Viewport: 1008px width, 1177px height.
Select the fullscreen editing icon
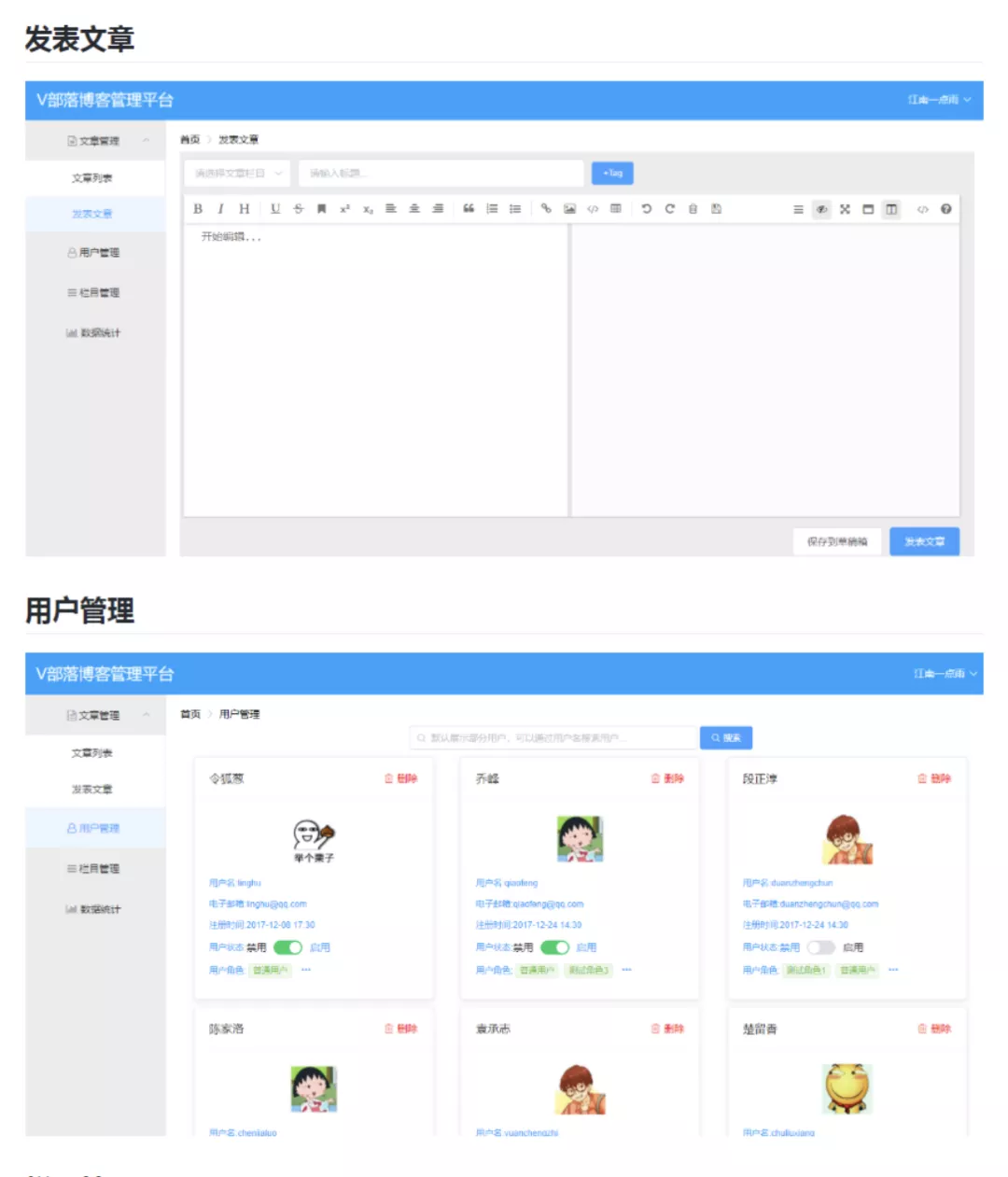coord(844,208)
